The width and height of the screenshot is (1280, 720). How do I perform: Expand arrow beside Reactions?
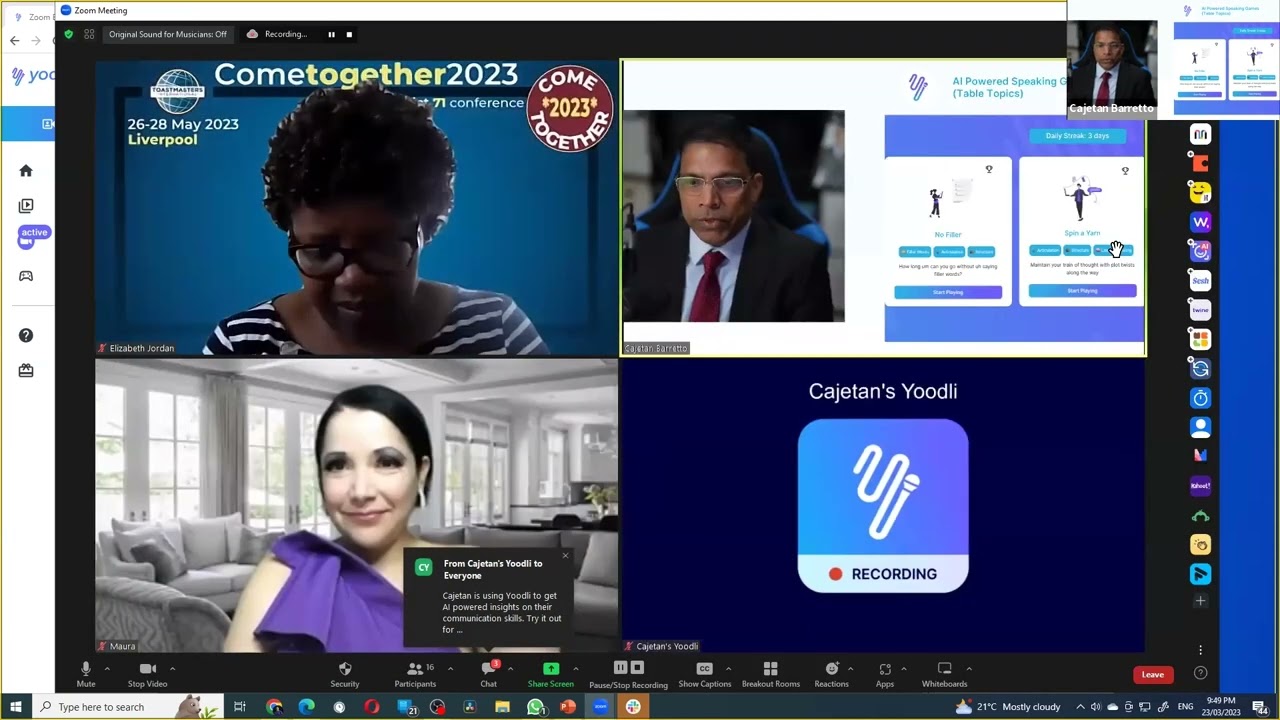point(850,668)
